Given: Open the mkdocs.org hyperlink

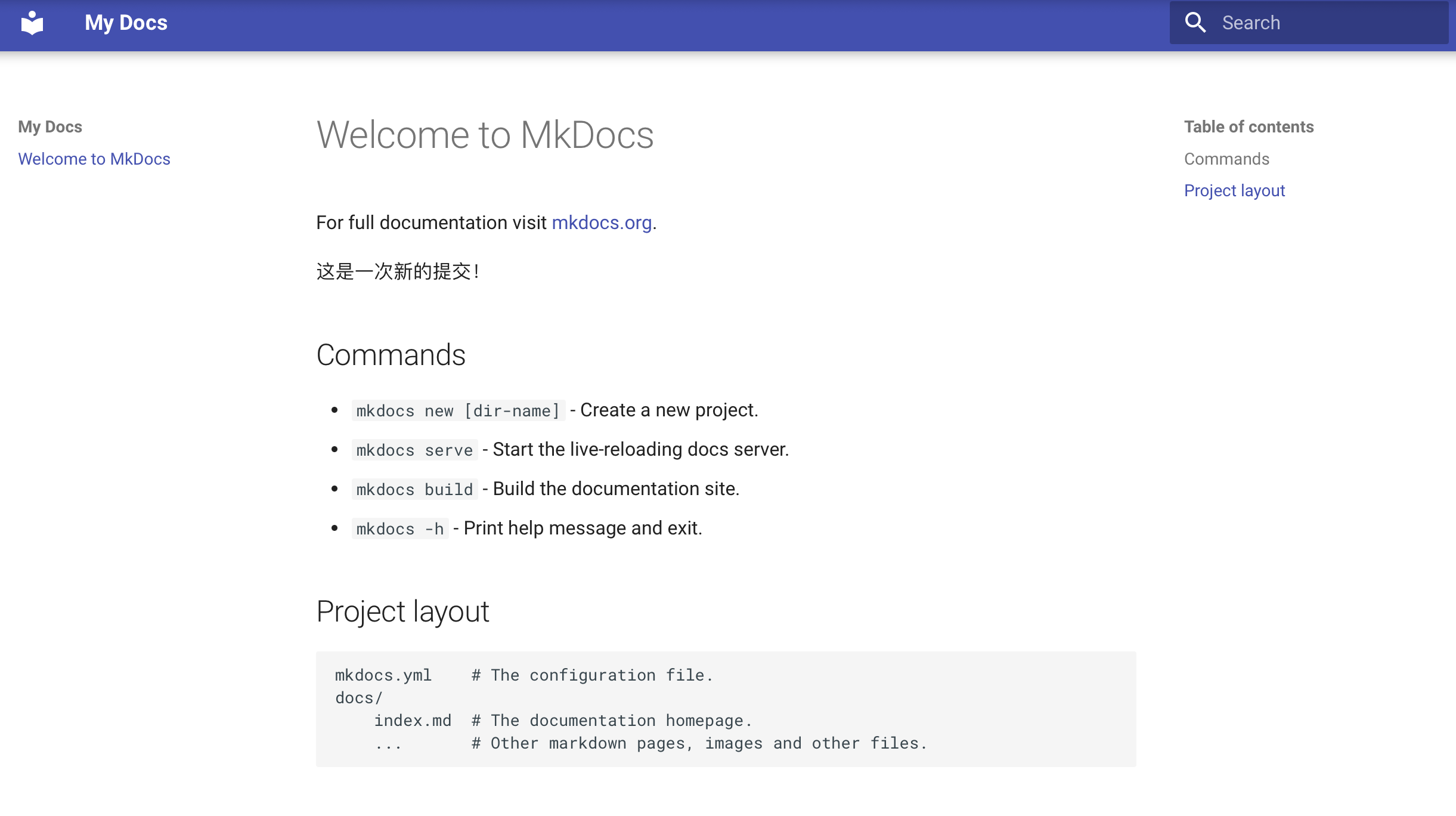Looking at the screenshot, I should [601, 222].
